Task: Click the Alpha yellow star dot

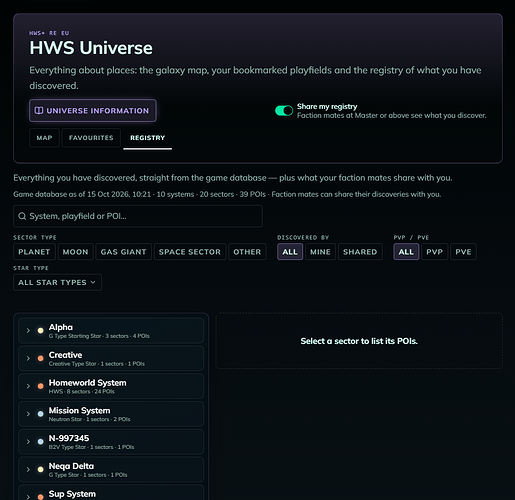Action: coord(41,331)
